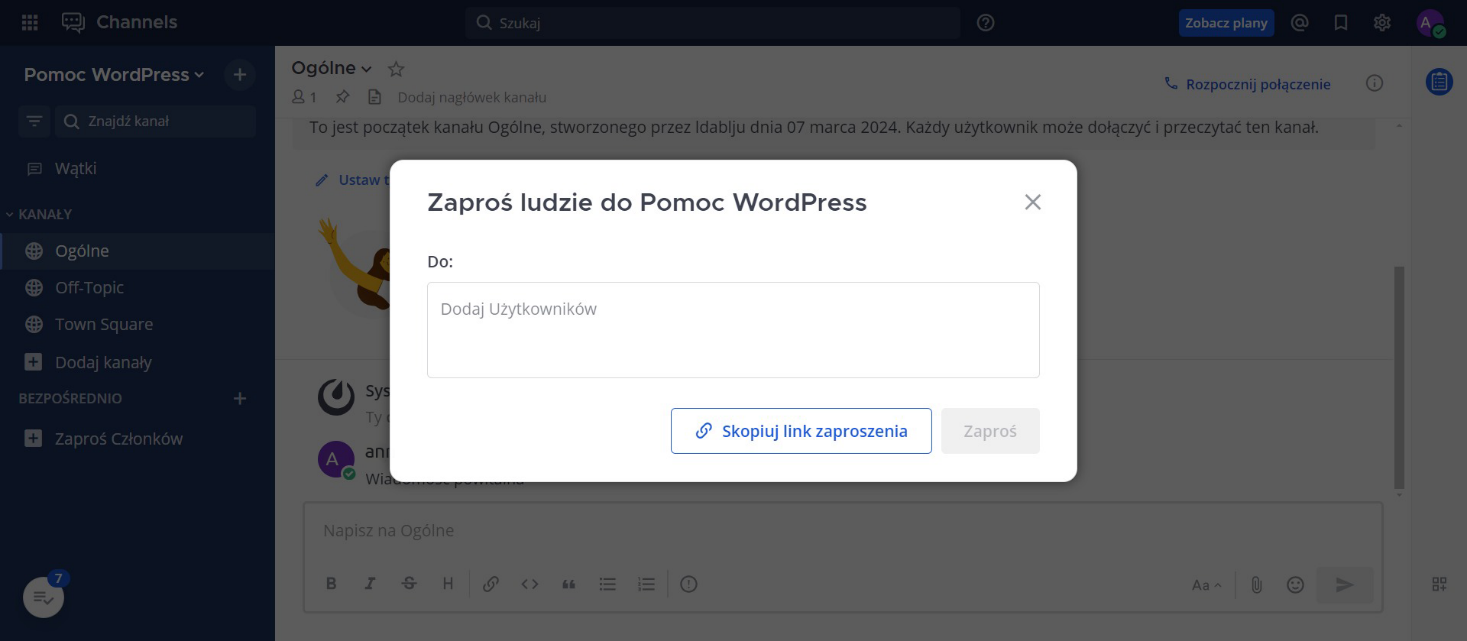
Task: Open the channel info icon
Action: coord(1374,83)
